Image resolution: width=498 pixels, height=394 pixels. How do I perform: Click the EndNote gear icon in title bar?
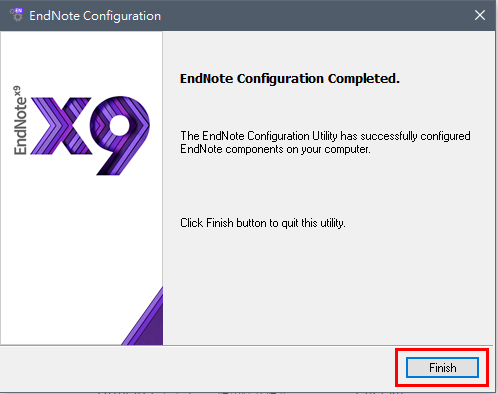click(16, 15)
